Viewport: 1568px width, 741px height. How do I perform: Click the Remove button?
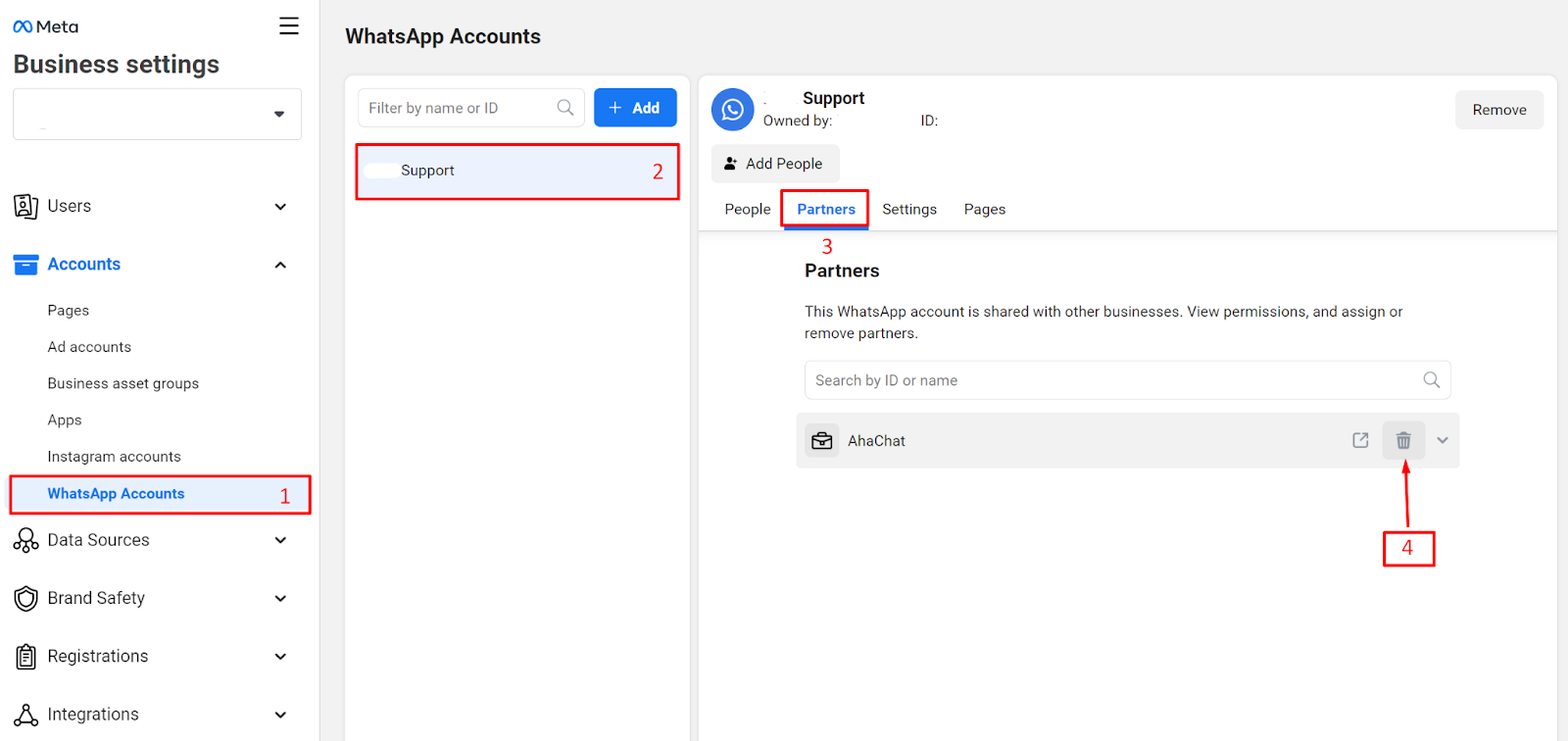click(1498, 110)
